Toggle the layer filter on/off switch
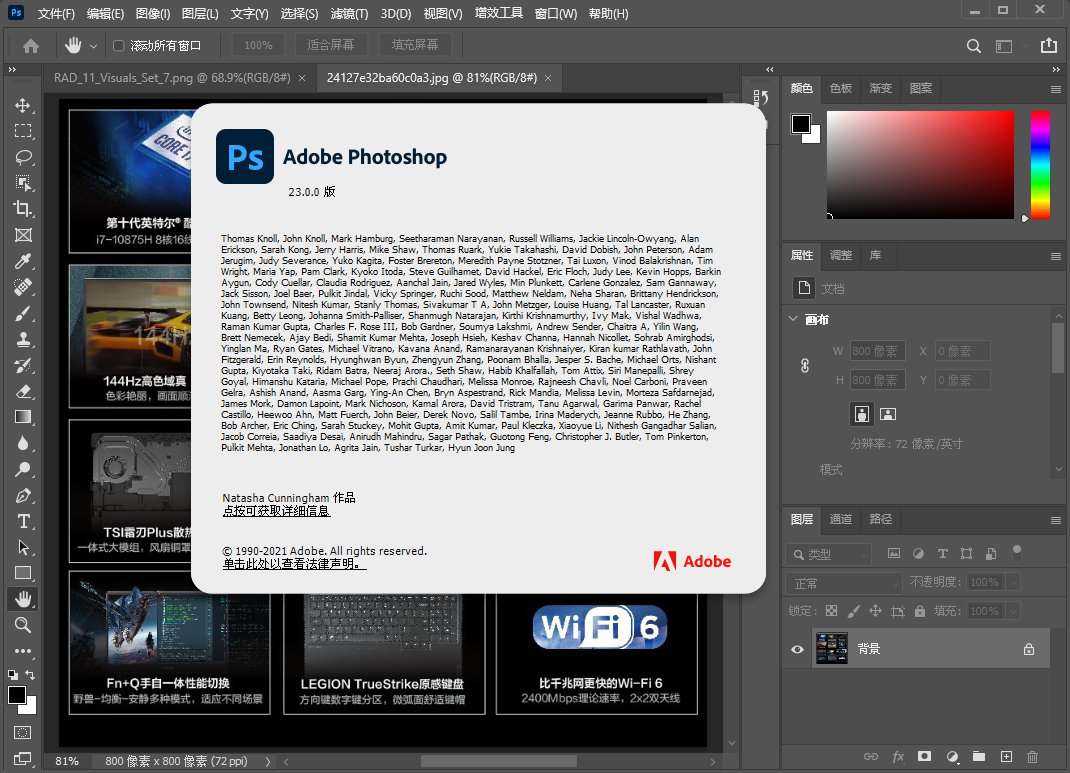 point(1017,551)
